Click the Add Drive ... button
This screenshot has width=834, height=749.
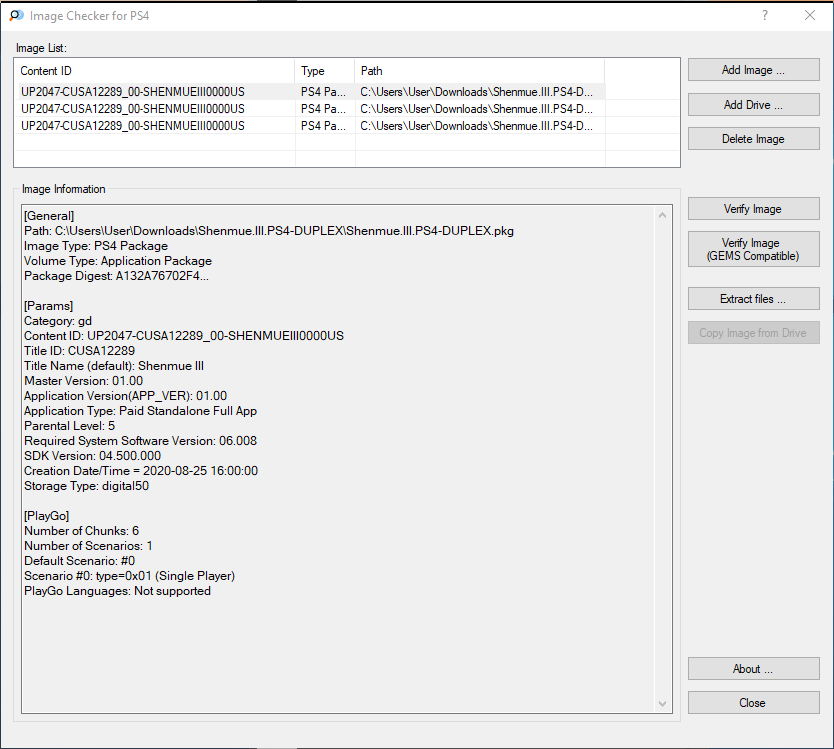(x=753, y=105)
